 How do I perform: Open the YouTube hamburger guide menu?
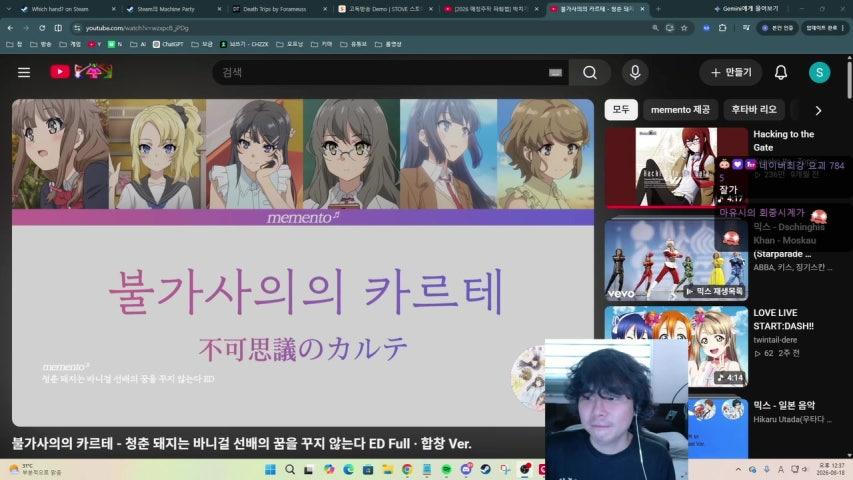[x=24, y=72]
